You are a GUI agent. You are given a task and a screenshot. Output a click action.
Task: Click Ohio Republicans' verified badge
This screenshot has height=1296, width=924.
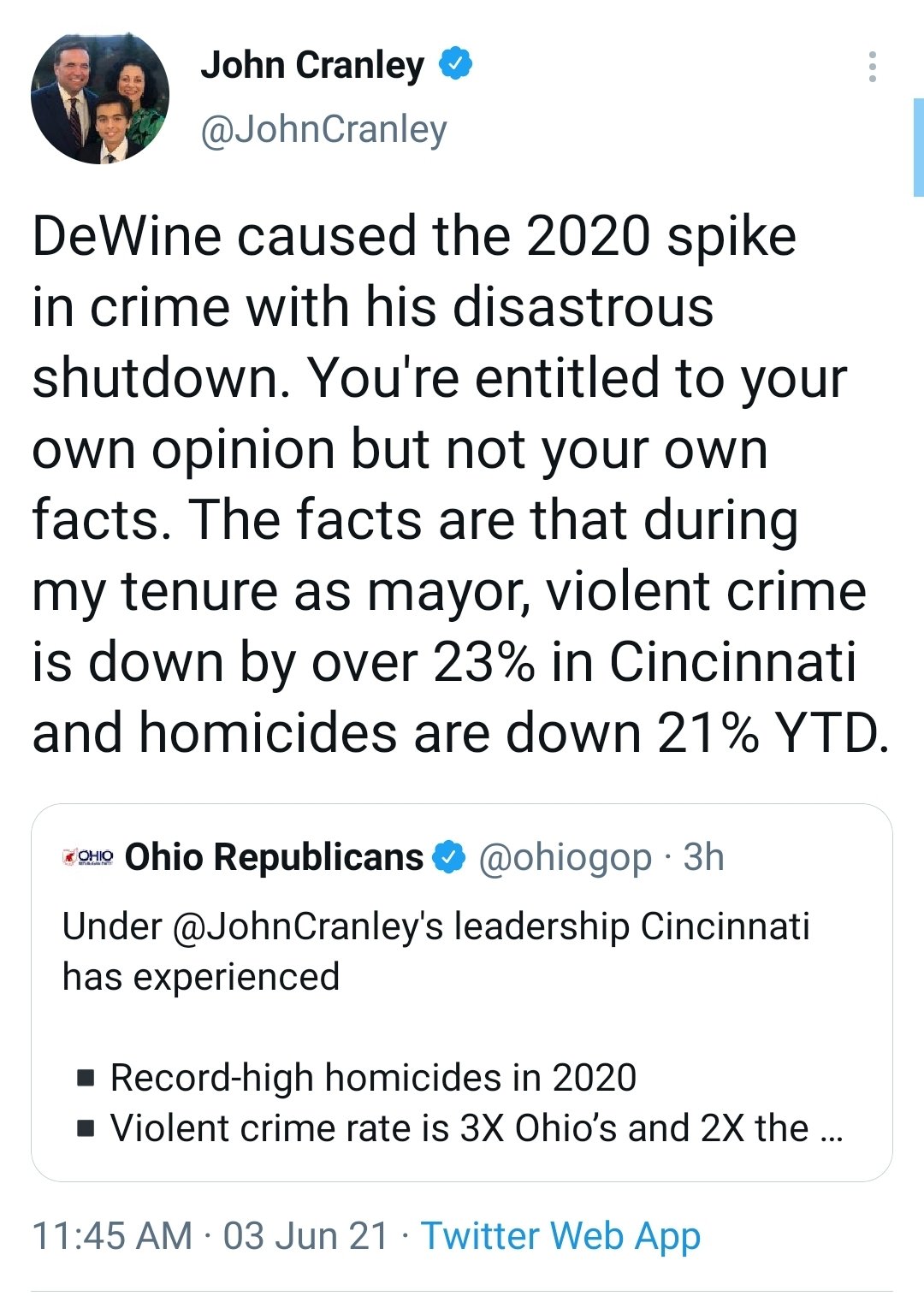(448, 857)
